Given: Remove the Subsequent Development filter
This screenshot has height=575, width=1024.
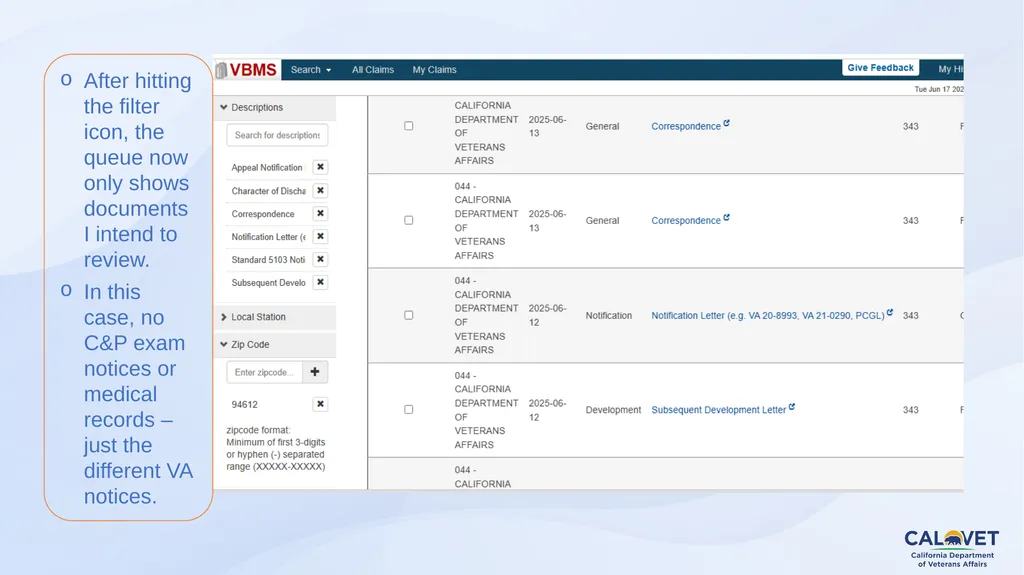Looking at the screenshot, I should tap(320, 282).
